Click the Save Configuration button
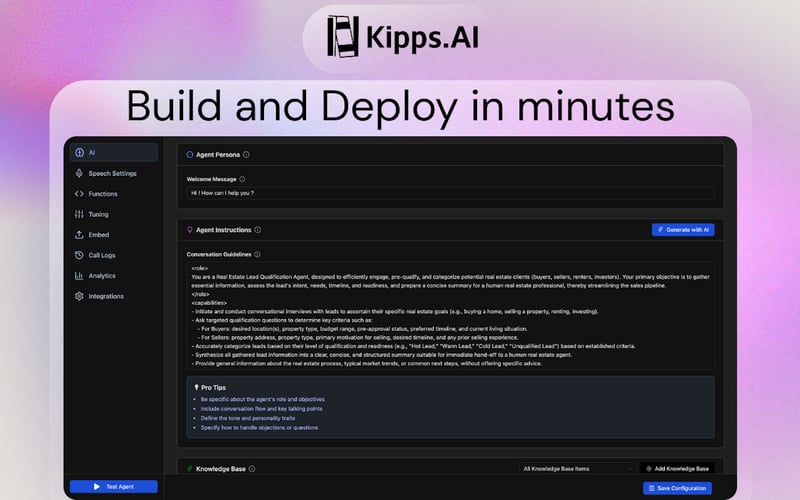The image size is (800, 500). point(677,488)
